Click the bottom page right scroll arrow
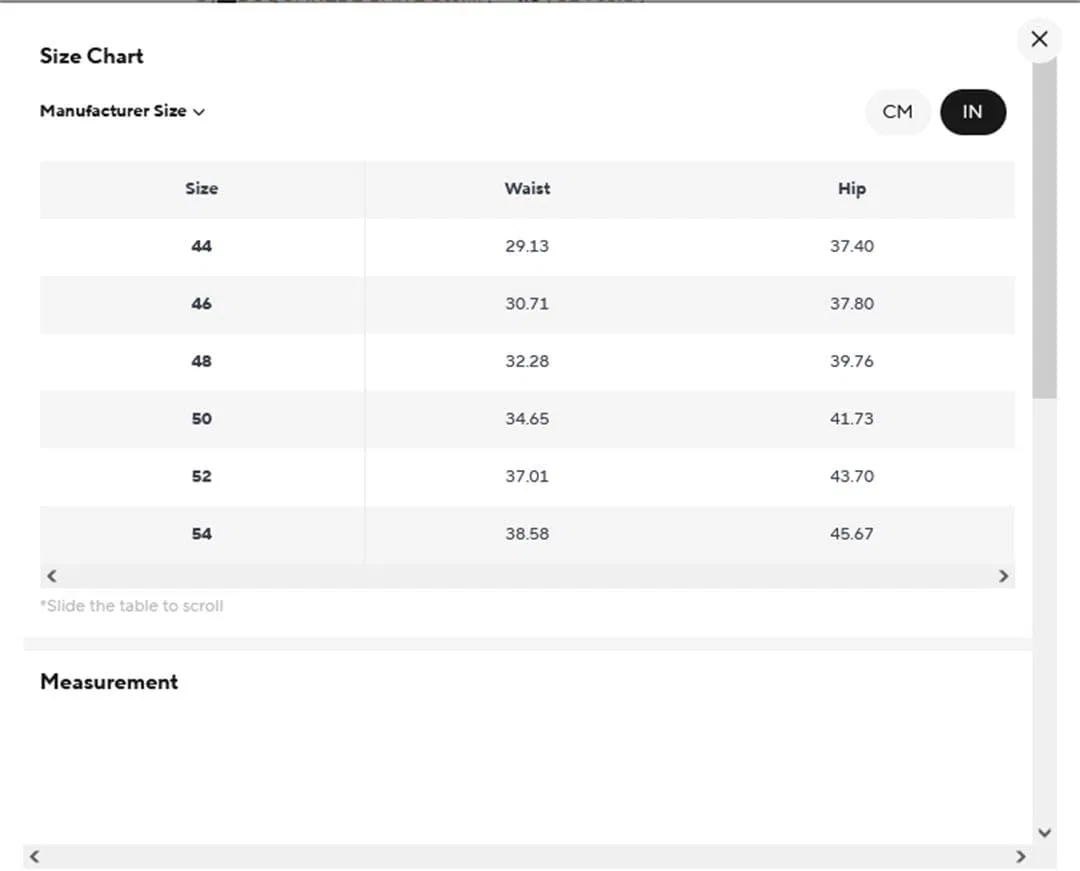 [1021, 857]
